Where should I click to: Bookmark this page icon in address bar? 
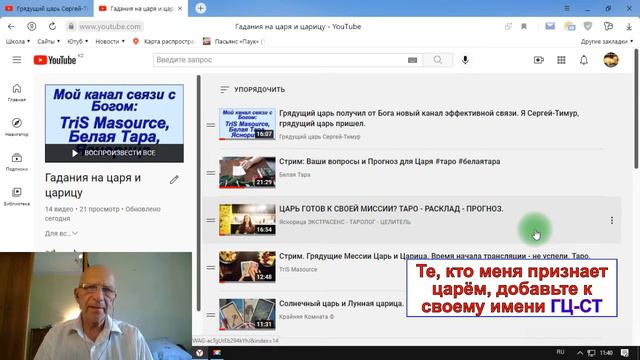(524, 27)
